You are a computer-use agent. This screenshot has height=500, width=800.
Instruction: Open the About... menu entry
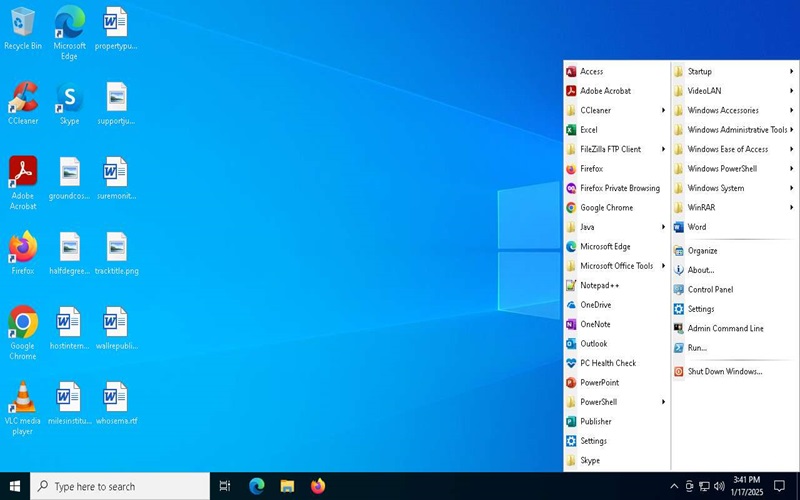coord(734,270)
